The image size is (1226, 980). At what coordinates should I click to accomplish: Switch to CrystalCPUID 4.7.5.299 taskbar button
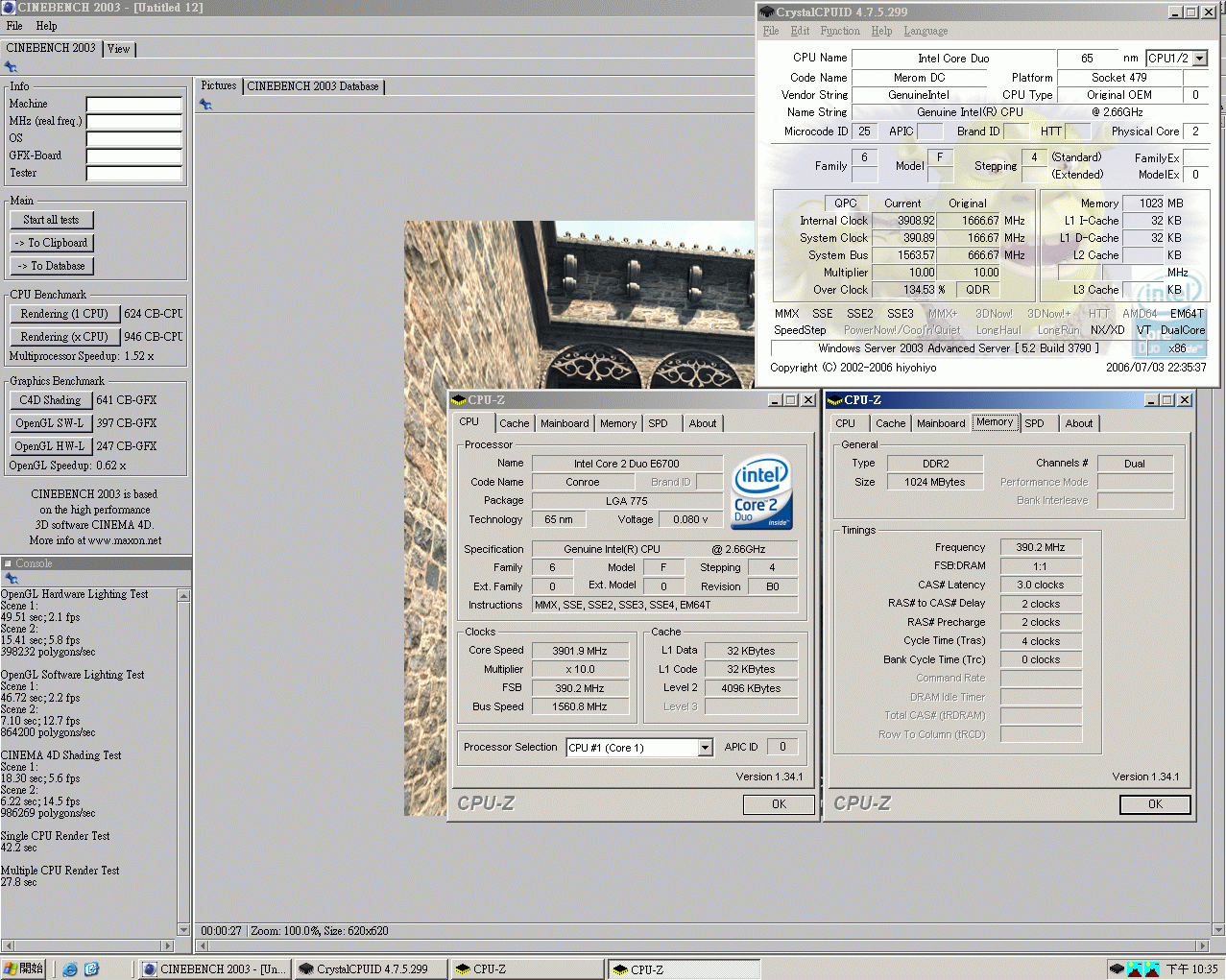point(371,969)
